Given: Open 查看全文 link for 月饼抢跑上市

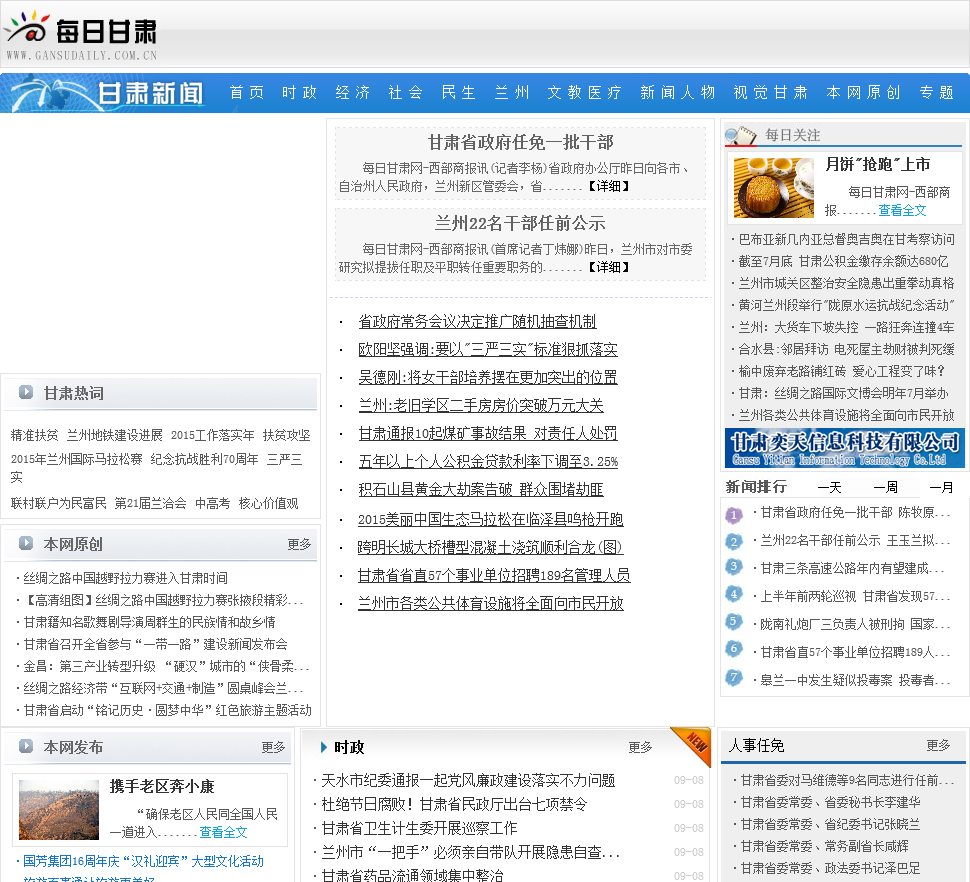Looking at the screenshot, I should (902, 210).
